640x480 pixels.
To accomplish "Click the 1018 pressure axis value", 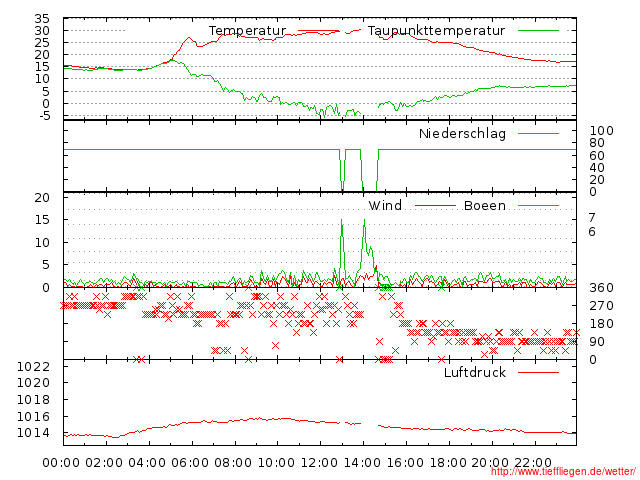I will 33,400.
